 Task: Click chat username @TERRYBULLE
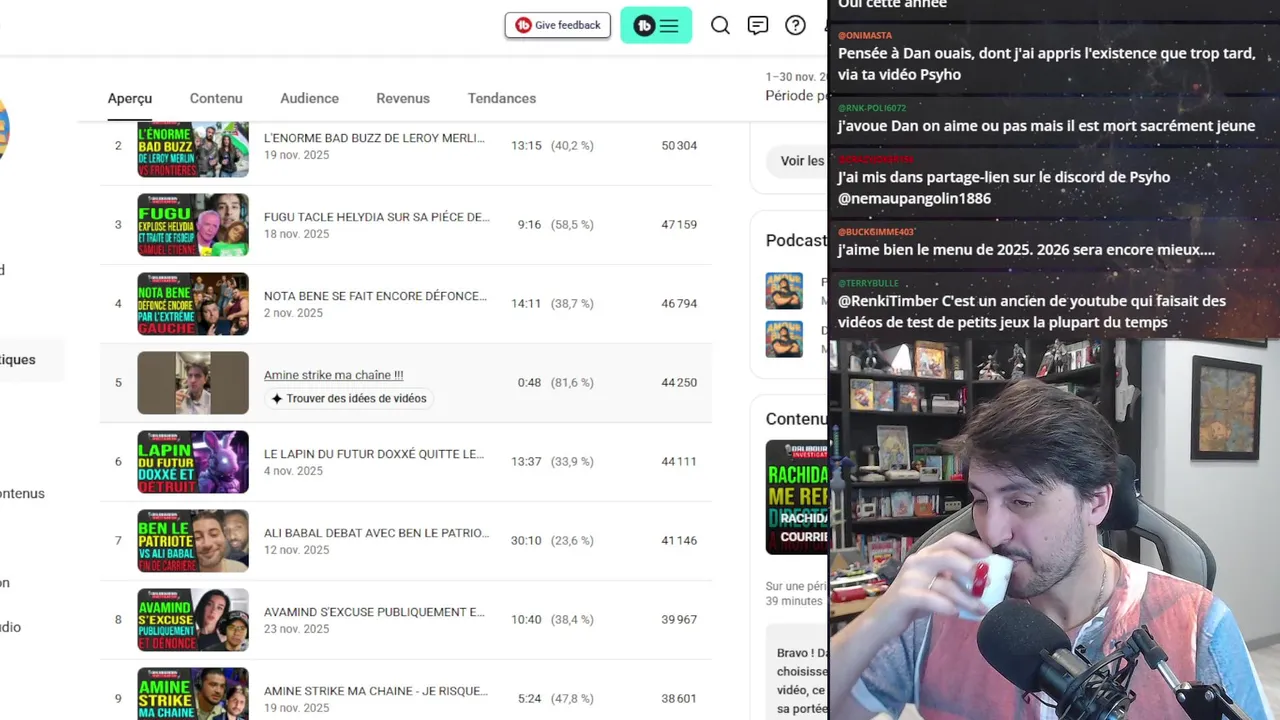(x=868, y=283)
